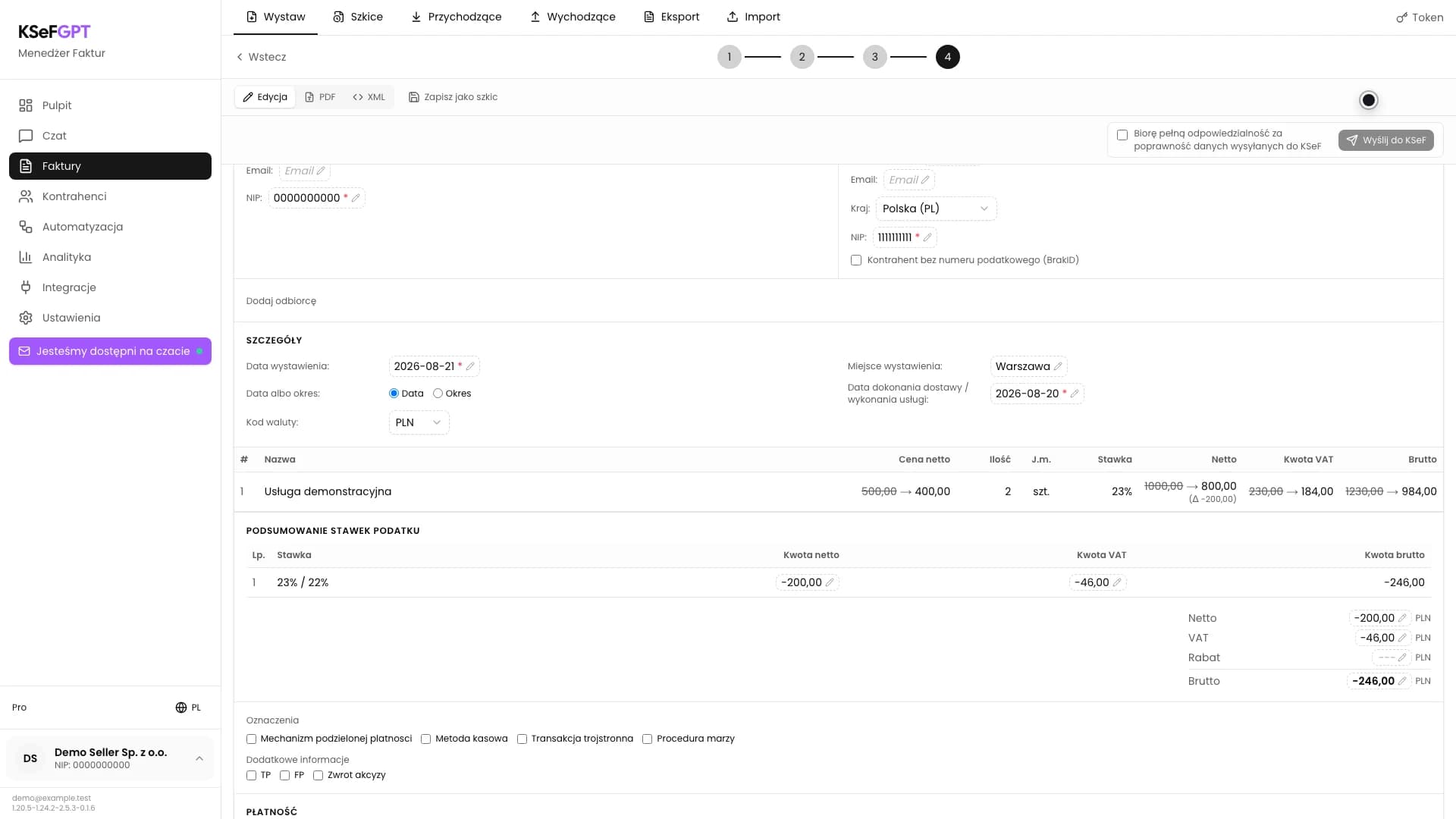Edit buyer Email pencil icon
This screenshot has width=1456, height=819.
pos(925,180)
